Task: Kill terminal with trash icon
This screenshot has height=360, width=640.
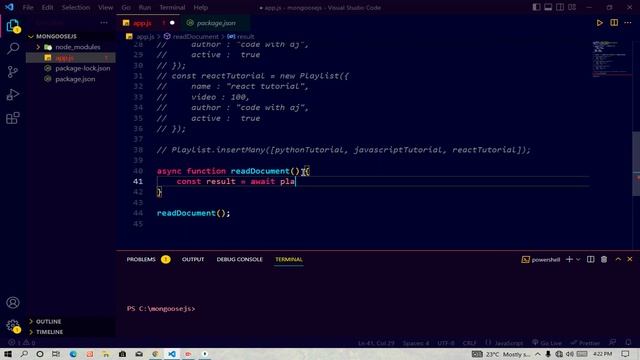Action: [604, 259]
